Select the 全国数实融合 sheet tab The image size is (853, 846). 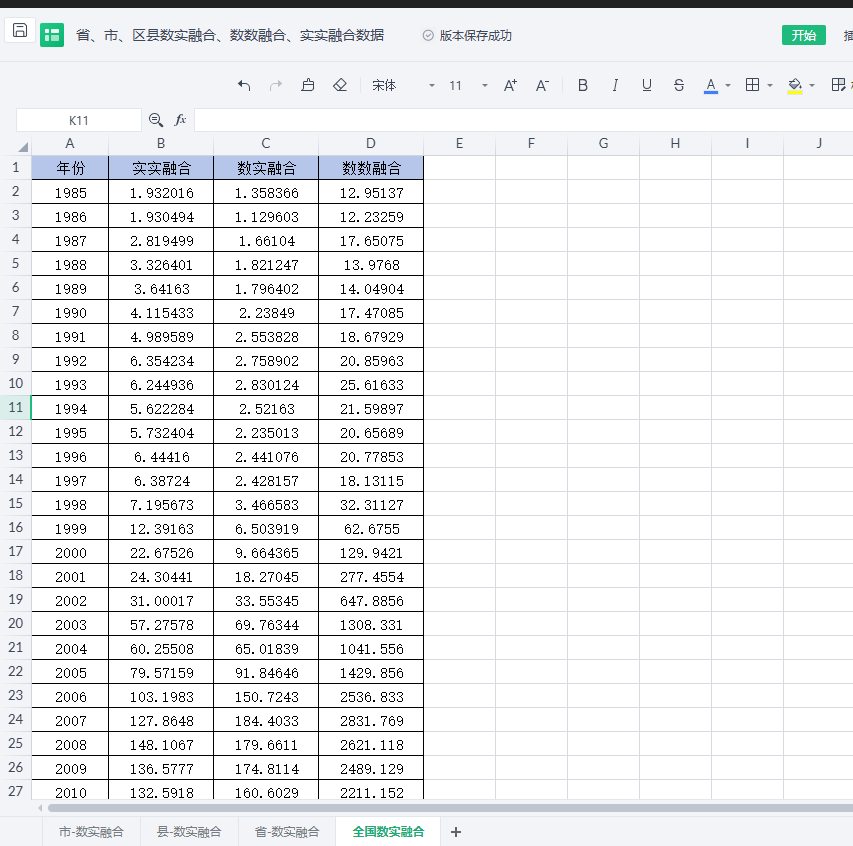(x=388, y=831)
